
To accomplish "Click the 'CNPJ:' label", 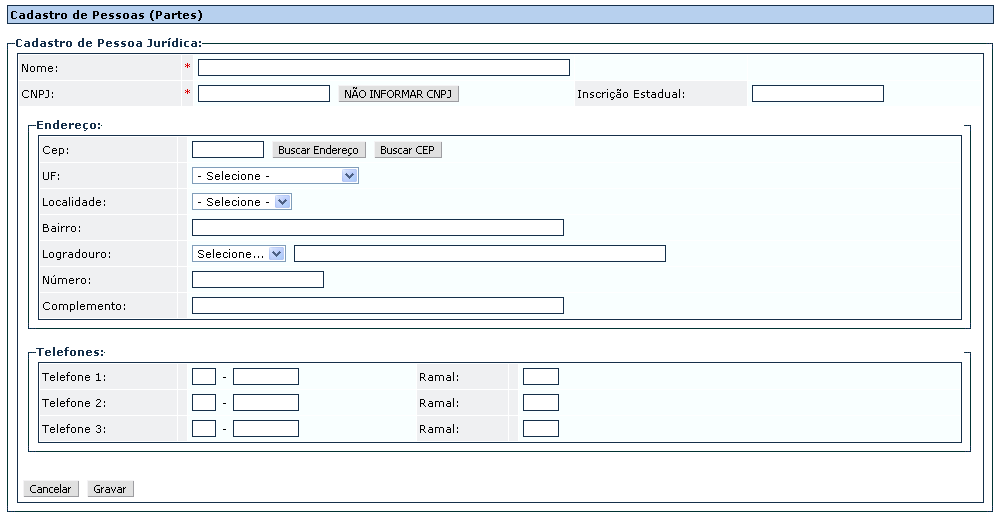I will pyautogui.click(x=38, y=94).
